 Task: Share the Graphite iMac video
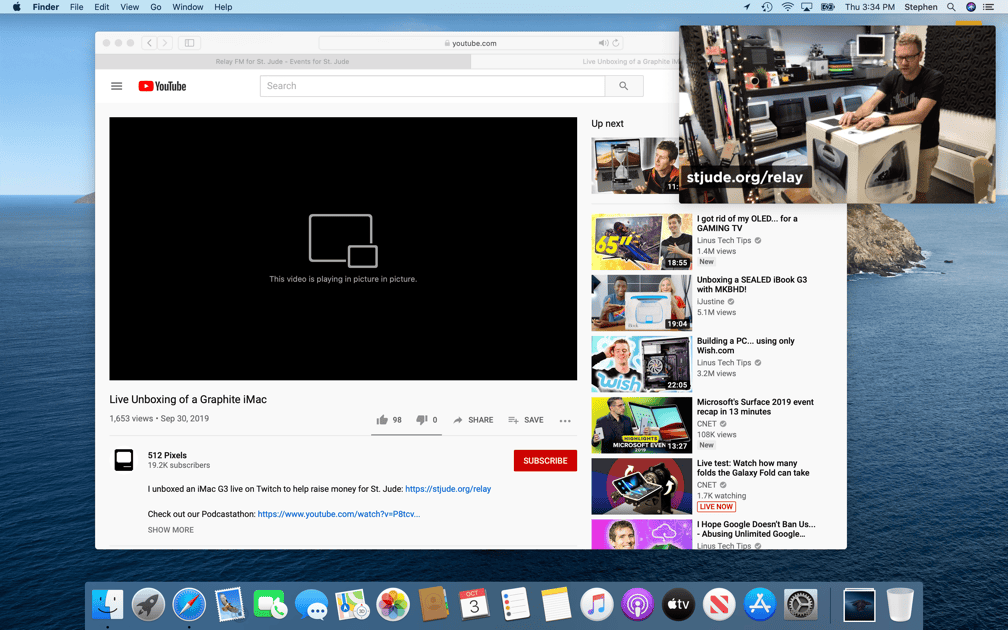(x=473, y=420)
